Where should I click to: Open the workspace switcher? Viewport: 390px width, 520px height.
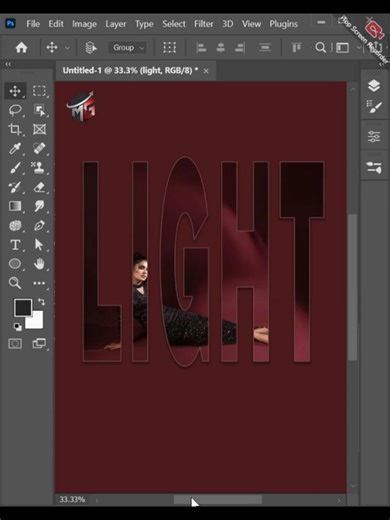[342, 48]
